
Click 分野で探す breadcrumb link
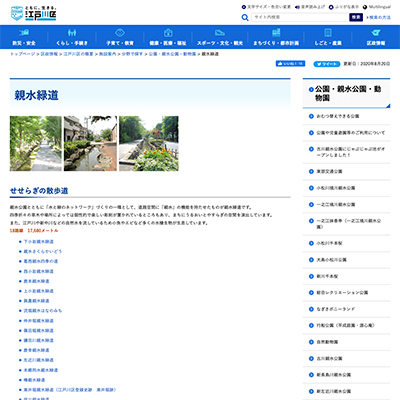point(132,54)
